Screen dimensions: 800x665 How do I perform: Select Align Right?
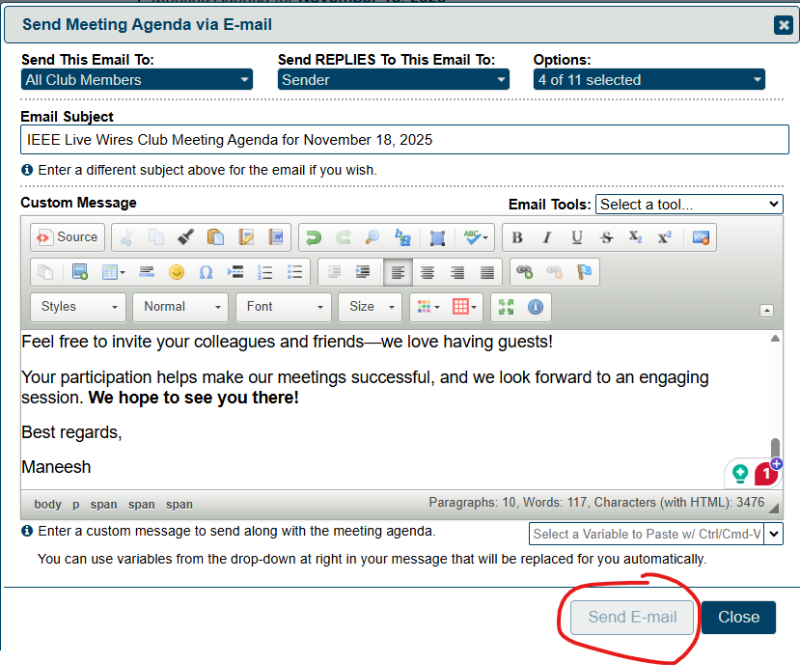tap(457, 272)
